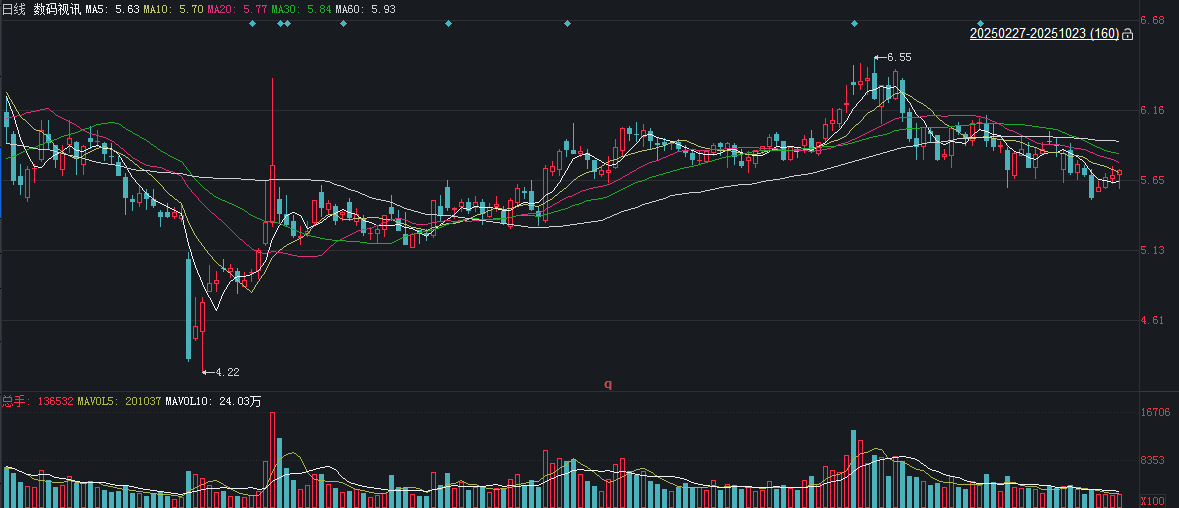Image resolution: width=1179 pixels, height=508 pixels.
Task: Click the 4.22 low price arrow label
Action: pos(225,372)
